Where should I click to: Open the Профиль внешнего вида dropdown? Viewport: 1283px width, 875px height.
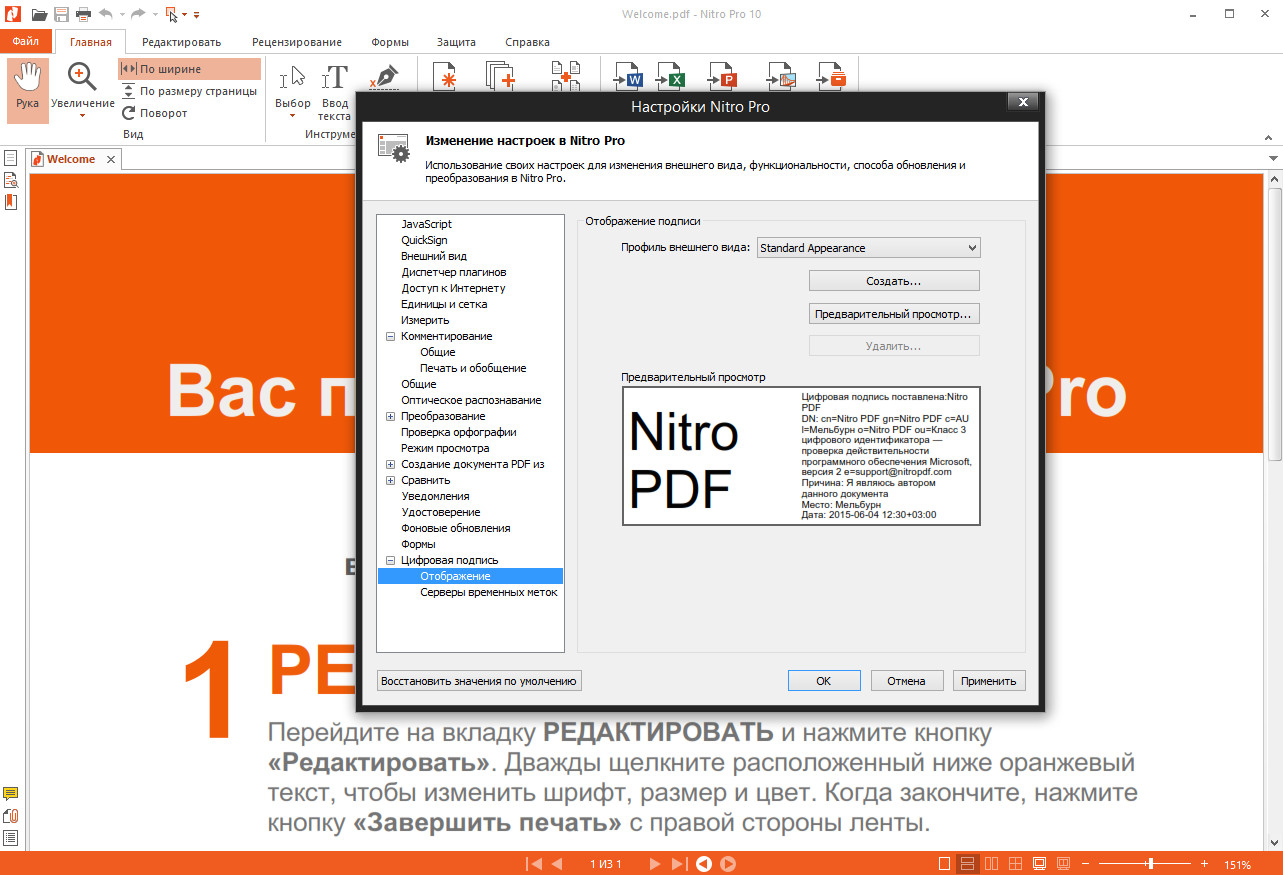click(868, 248)
